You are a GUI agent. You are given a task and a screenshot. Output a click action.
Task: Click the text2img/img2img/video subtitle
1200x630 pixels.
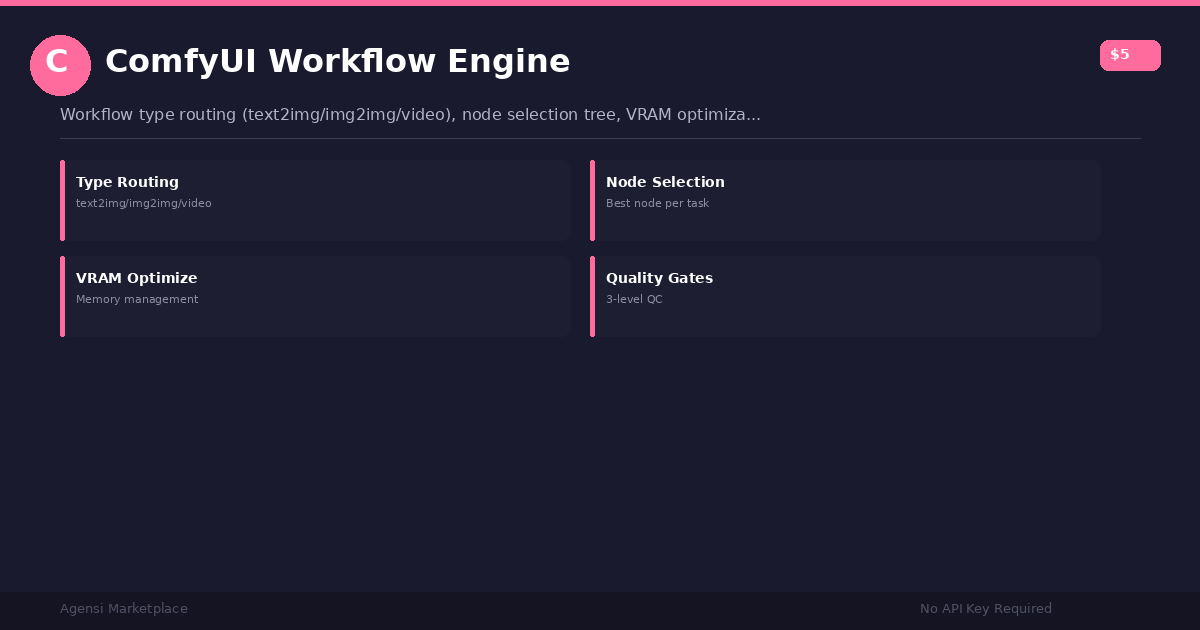[x=144, y=204]
